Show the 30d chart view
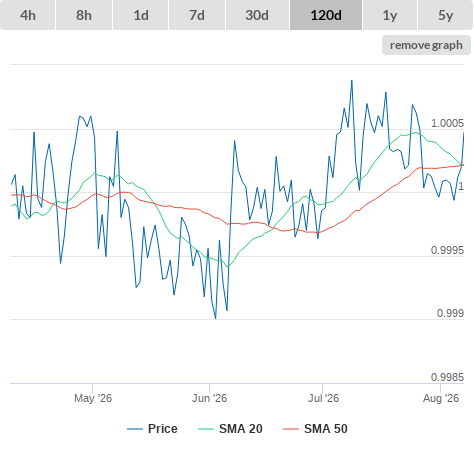The width and height of the screenshot is (474, 455). [x=257, y=15]
